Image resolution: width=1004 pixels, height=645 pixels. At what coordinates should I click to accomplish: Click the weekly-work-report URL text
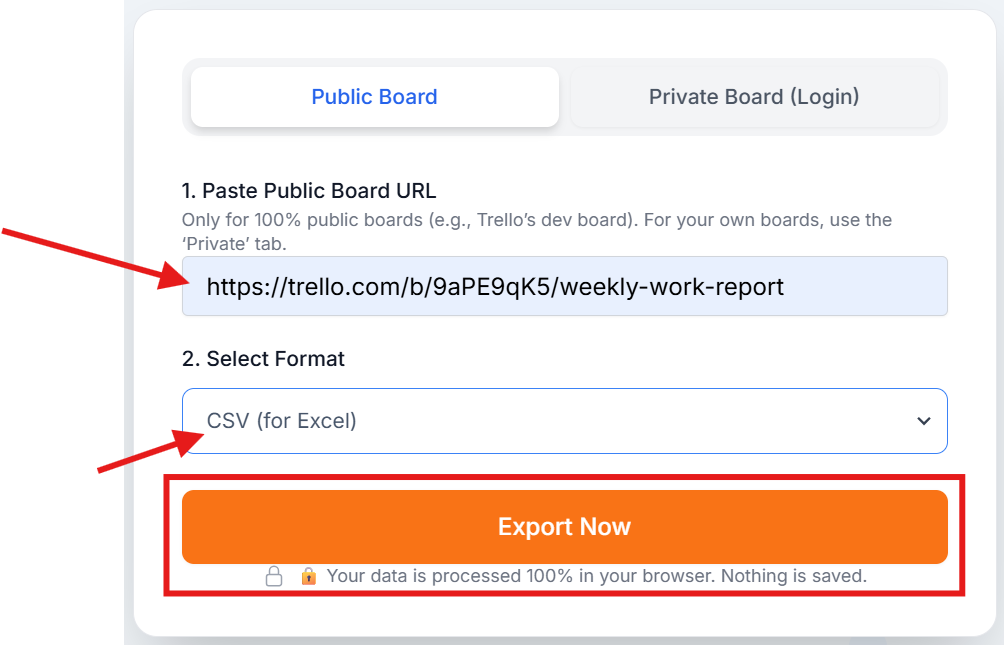[x=495, y=287]
